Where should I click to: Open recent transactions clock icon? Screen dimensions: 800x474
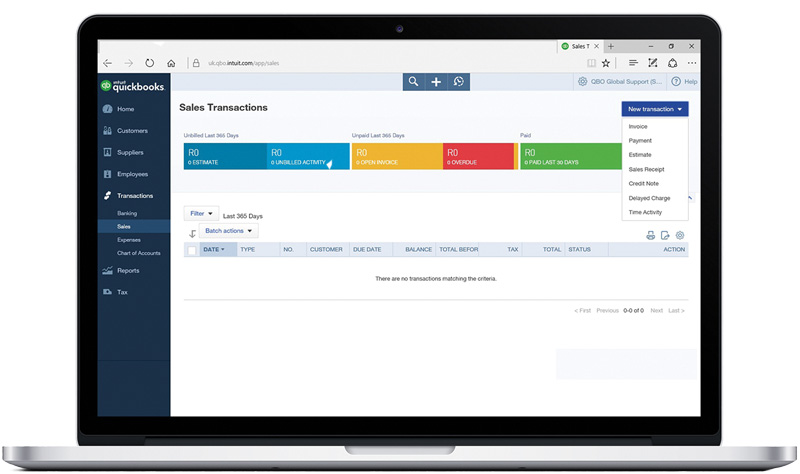459,82
